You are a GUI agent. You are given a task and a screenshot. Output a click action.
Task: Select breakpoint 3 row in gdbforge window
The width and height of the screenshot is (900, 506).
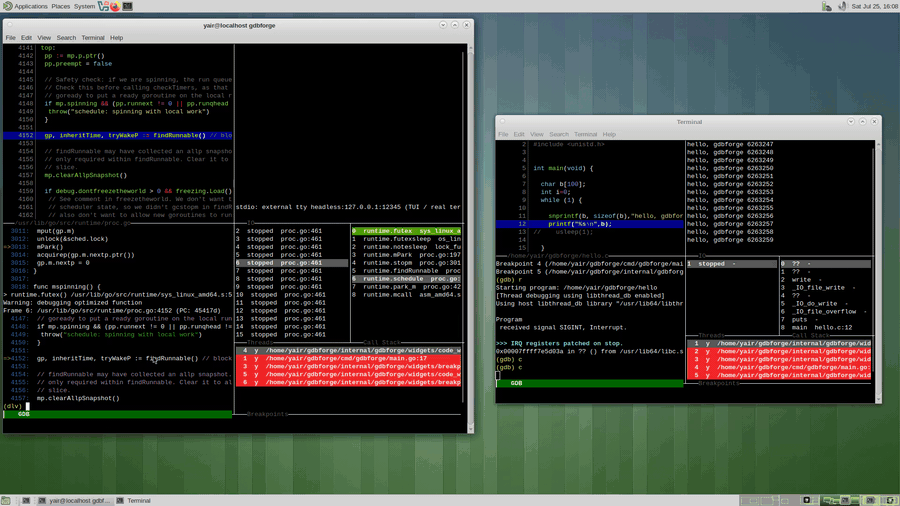click(x=348, y=367)
